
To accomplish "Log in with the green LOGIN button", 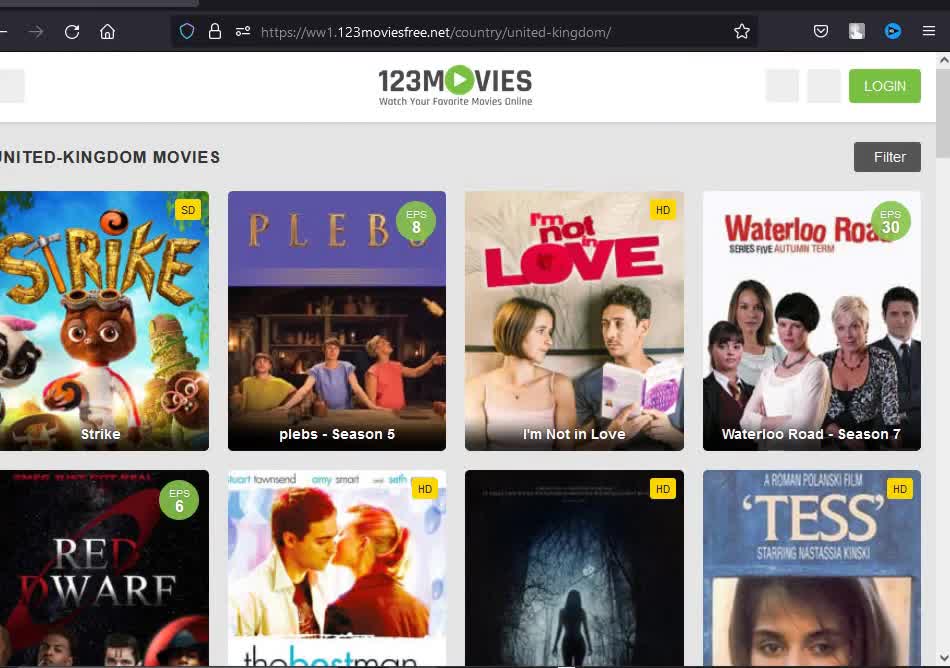I will [885, 86].
